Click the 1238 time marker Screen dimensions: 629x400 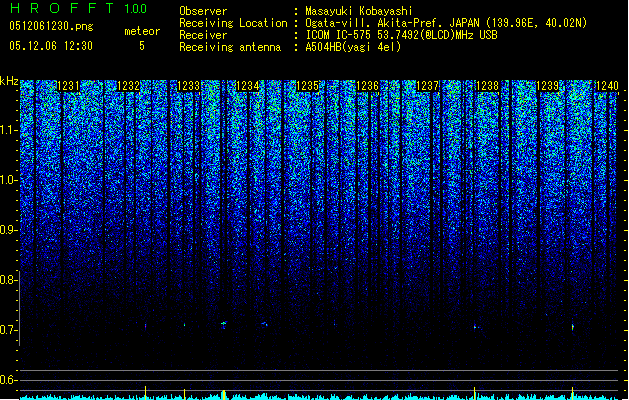487,86
